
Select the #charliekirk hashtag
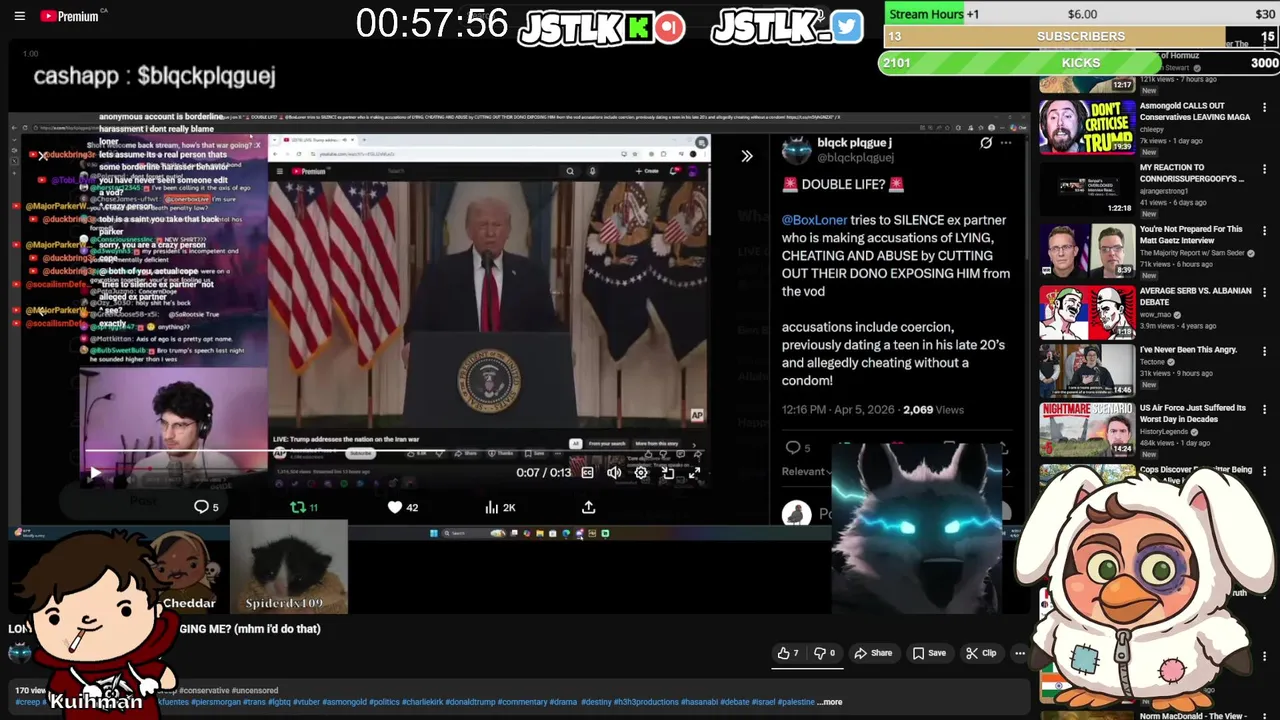coord(422,702)
